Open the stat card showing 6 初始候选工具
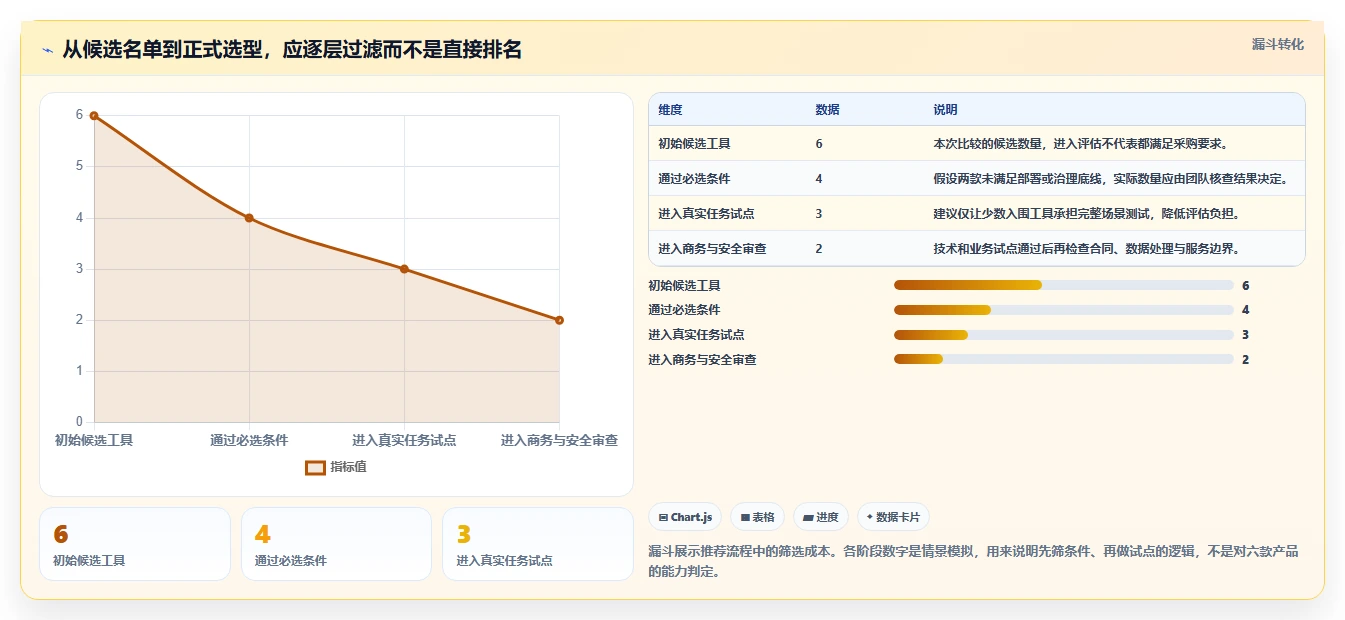 click(135, 544)
